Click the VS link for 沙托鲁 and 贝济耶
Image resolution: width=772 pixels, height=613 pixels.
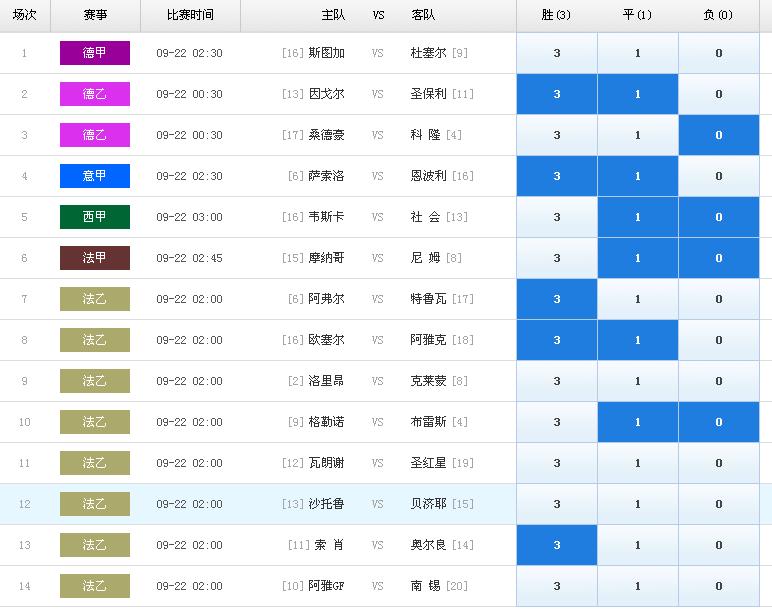[x=378, y=504]
